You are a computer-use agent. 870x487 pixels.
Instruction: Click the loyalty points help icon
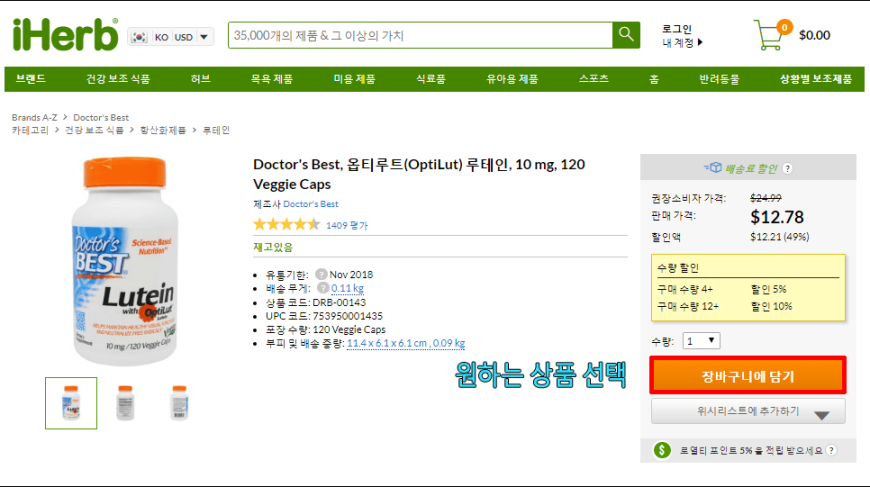831,450
